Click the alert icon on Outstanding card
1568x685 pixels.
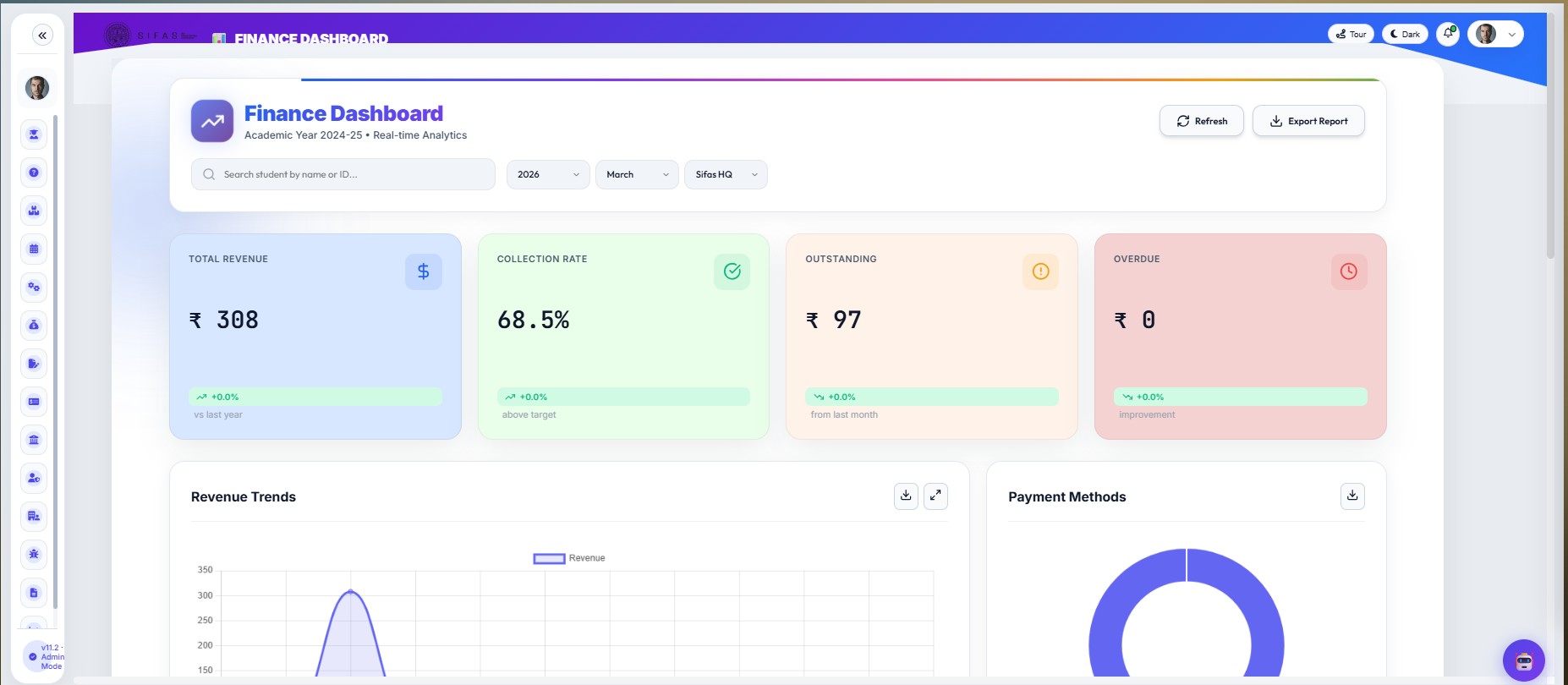point(1040,271)
